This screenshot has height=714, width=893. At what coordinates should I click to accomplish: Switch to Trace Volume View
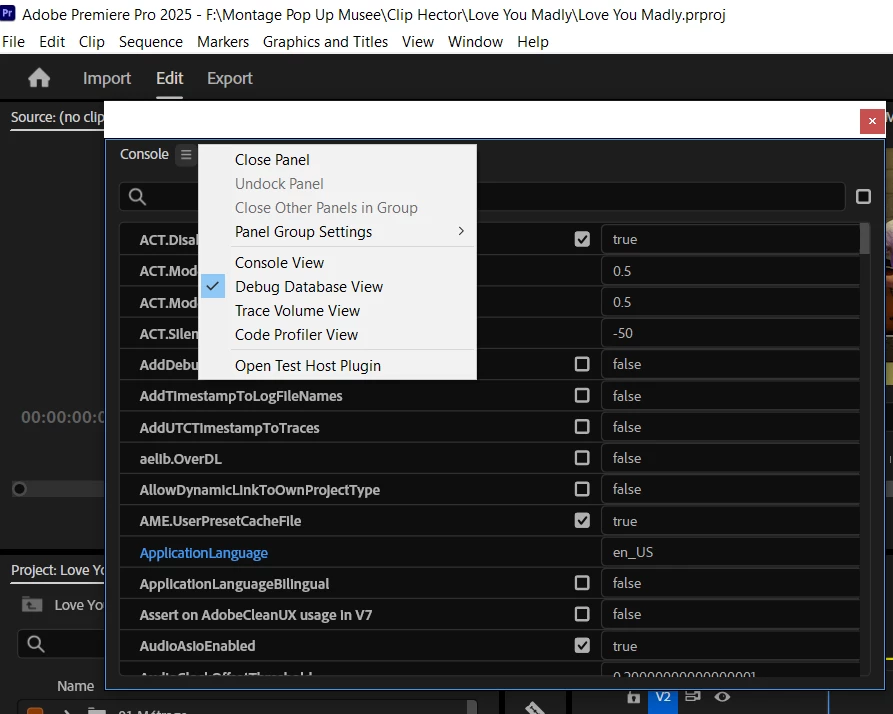(297, 311)
